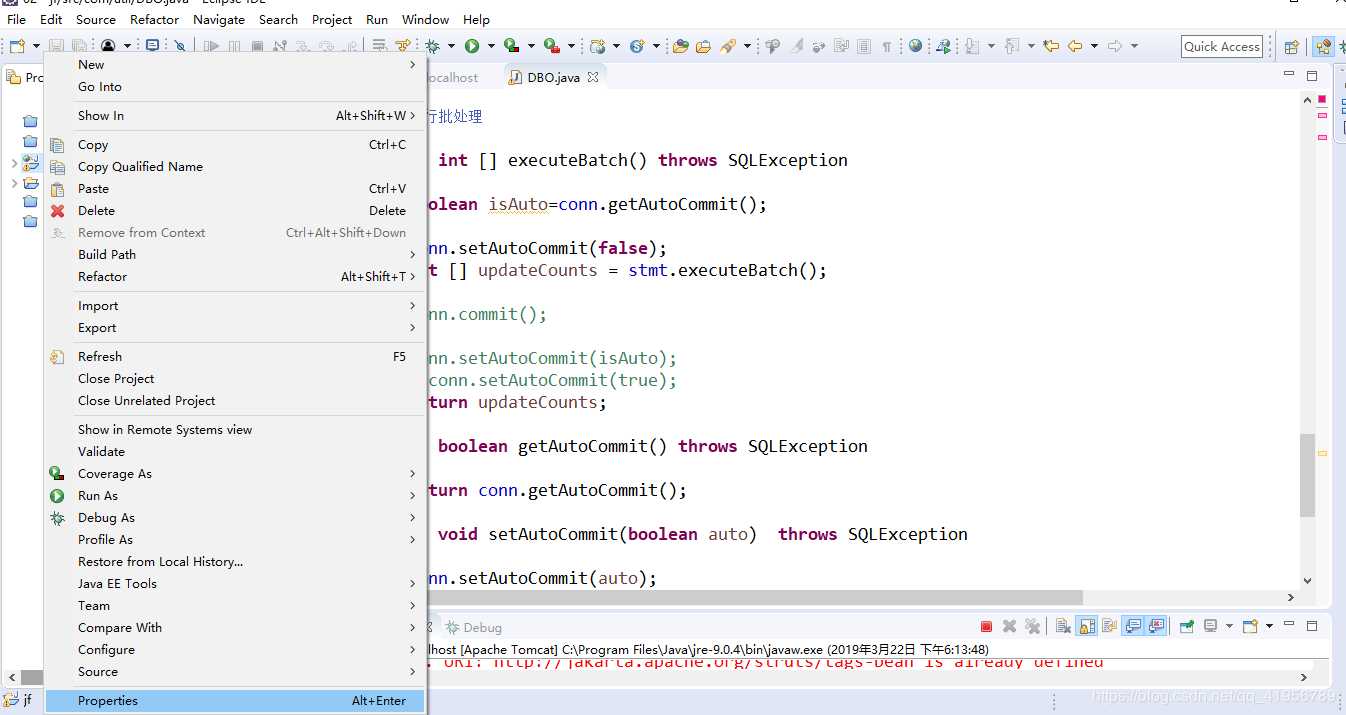Click the Back navigation arrow icon

[1075, 46]
